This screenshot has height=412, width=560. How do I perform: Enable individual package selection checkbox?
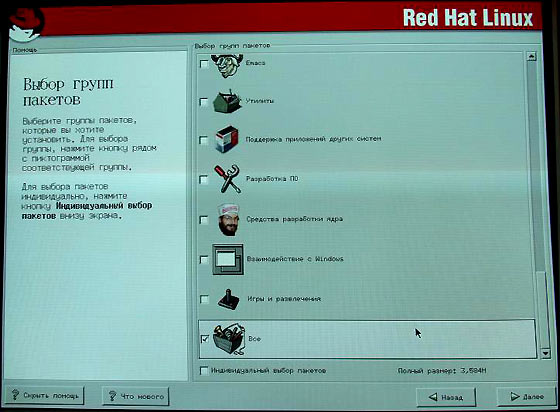click(204, 371)
